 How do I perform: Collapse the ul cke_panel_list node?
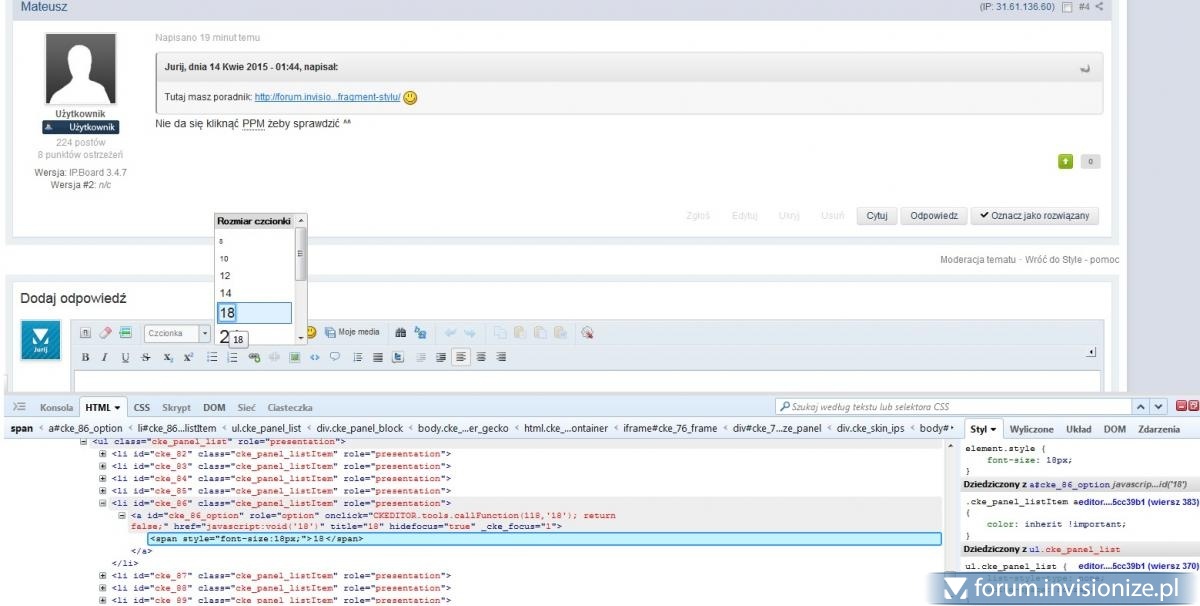(x=85, y=441)
